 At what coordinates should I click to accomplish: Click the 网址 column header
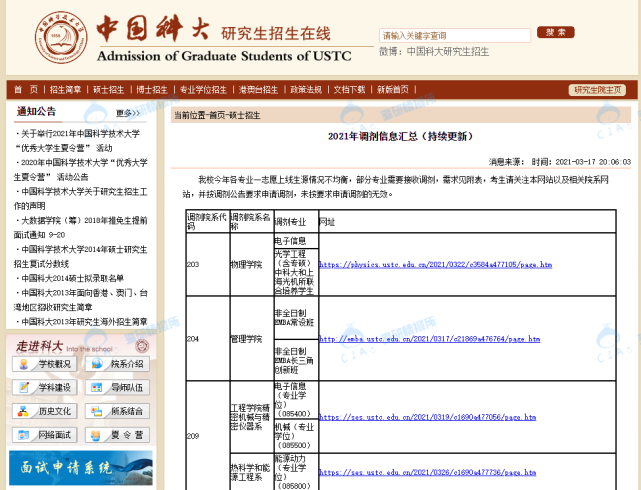coord(467,222)
